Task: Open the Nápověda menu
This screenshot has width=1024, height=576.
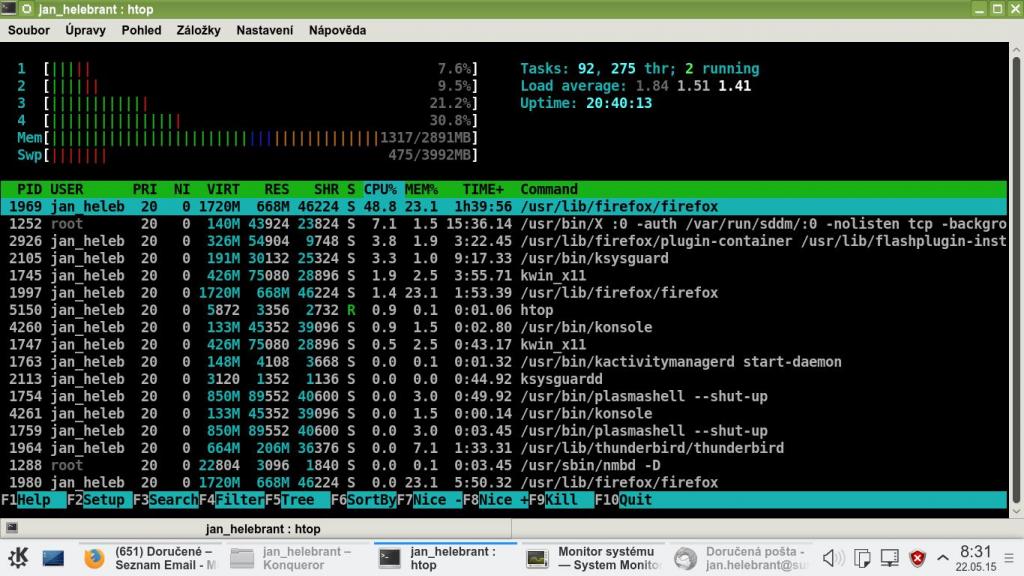Action: click(x=337, y=30)
